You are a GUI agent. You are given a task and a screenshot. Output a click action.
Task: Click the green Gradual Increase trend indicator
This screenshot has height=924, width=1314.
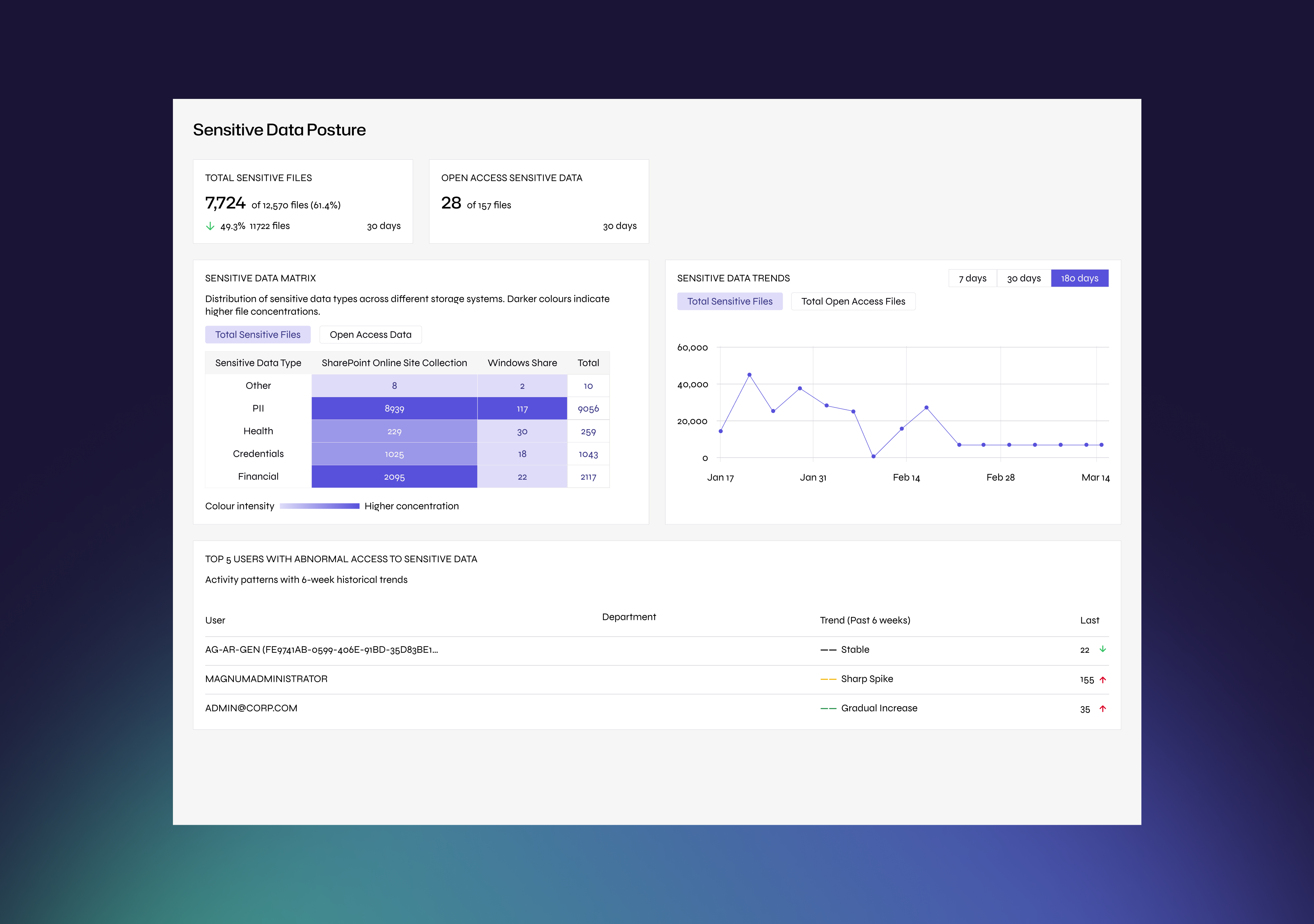(828, 708)
